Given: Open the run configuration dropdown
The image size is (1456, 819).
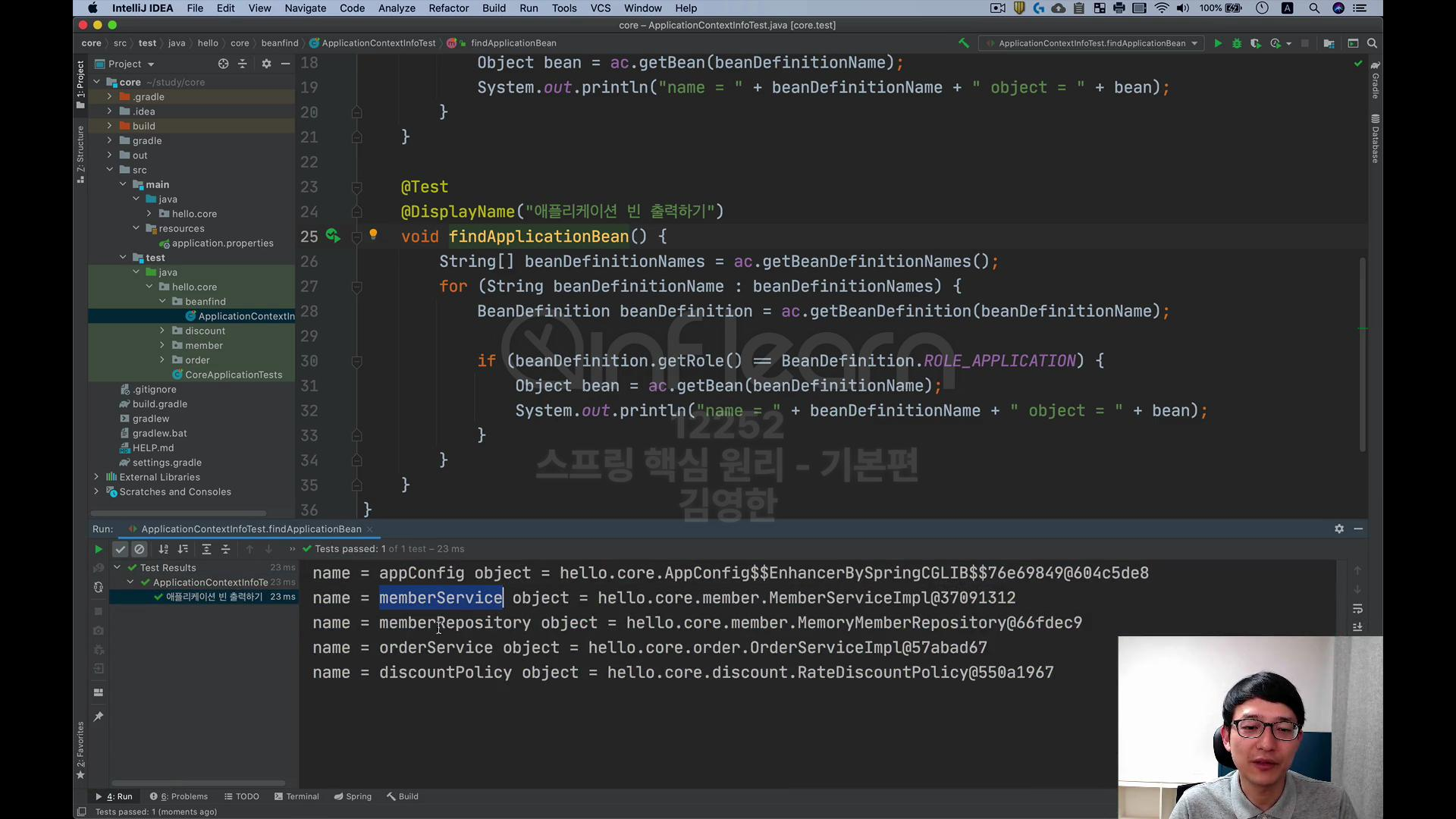Looking at the screenshot, I should (1093, 43).
